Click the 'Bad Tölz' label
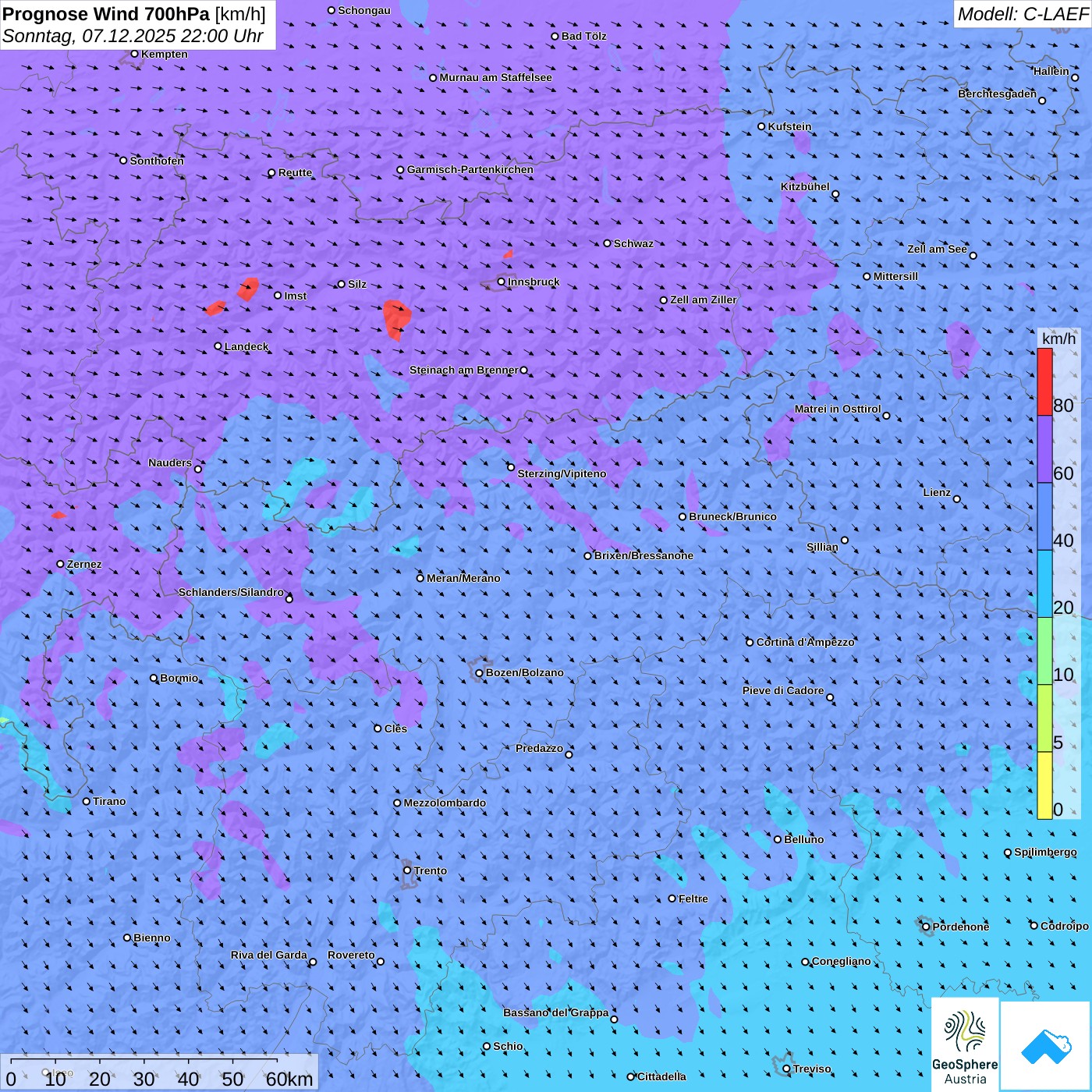Viewport: 1092px width, 1092px height. click(x=583, y=36)
